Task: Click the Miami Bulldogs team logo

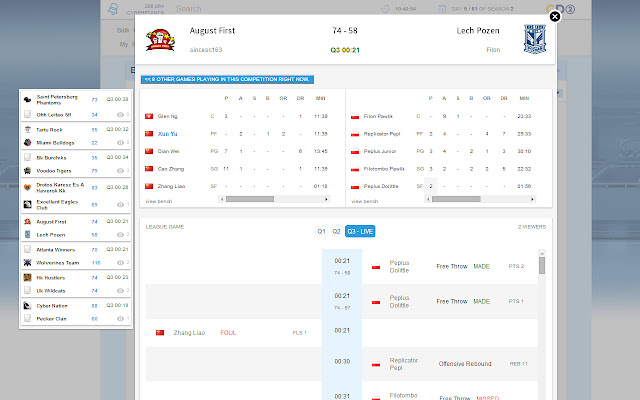Action: [27, 142]
